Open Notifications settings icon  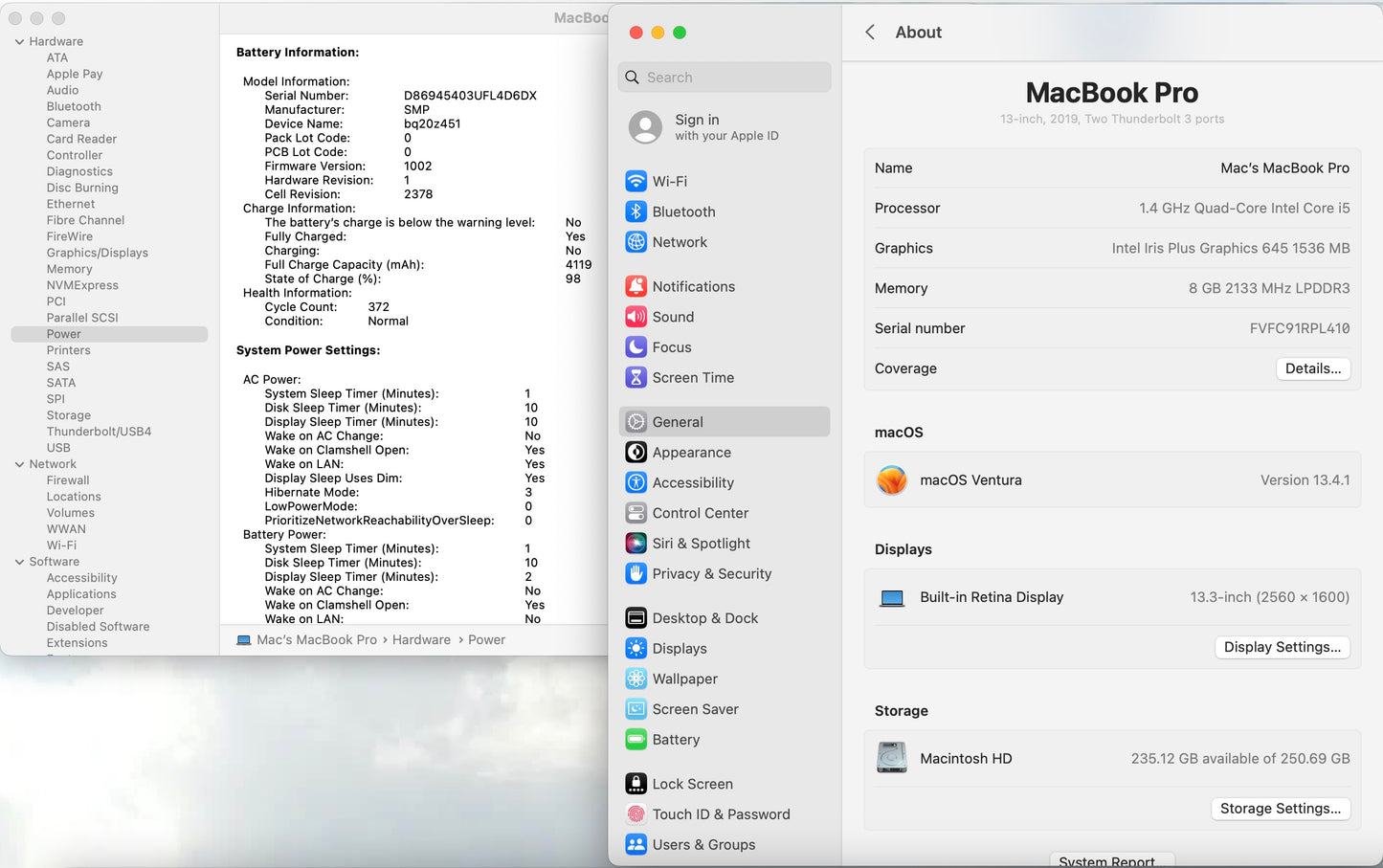coord(636,285)
